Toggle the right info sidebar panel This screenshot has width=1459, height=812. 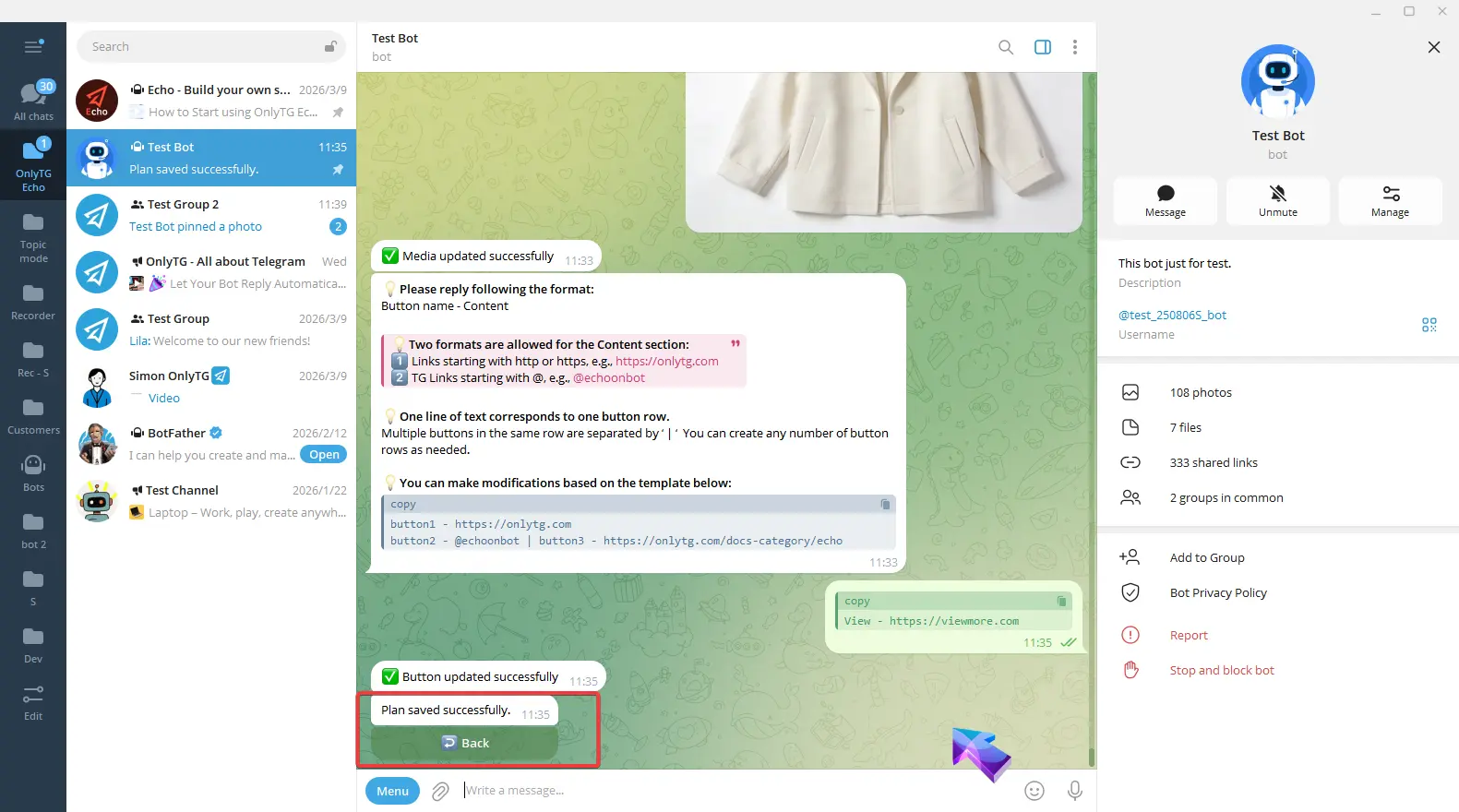click(1042, 47)
